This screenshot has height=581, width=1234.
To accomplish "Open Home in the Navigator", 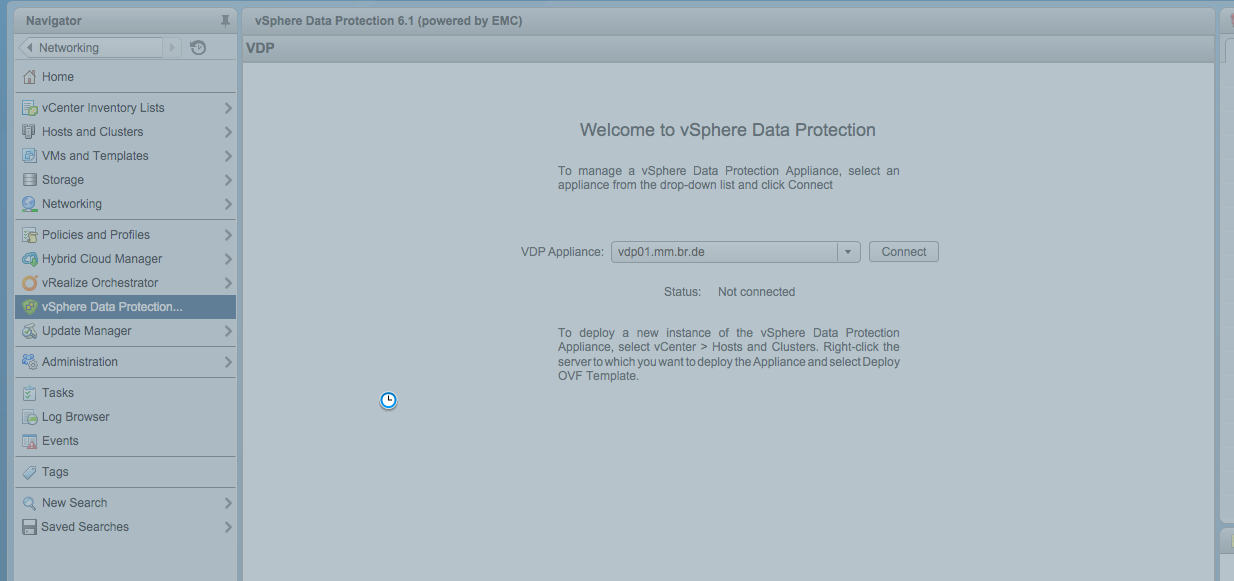I will pos(126,77).
